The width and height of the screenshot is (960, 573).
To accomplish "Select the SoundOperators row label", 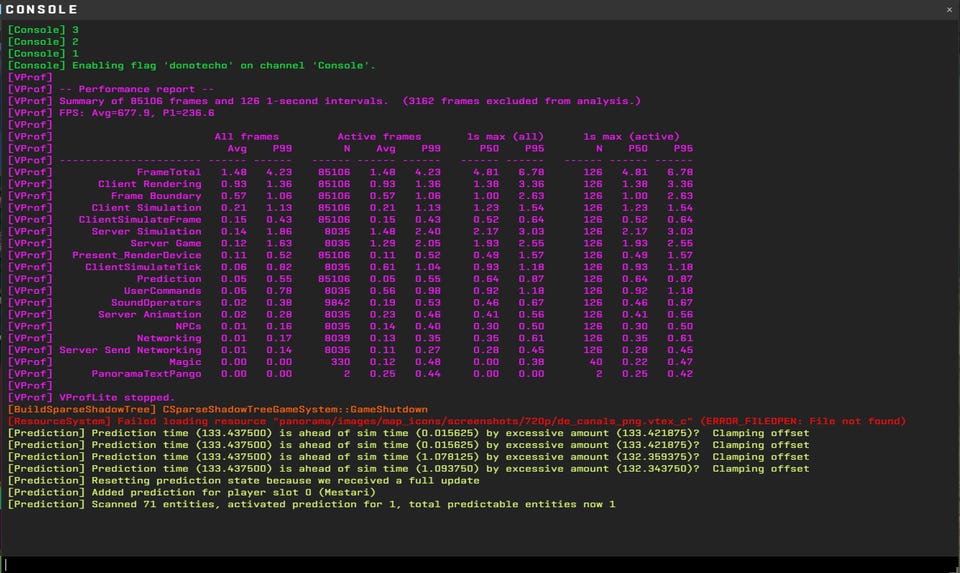I will [x=156, y=302].
